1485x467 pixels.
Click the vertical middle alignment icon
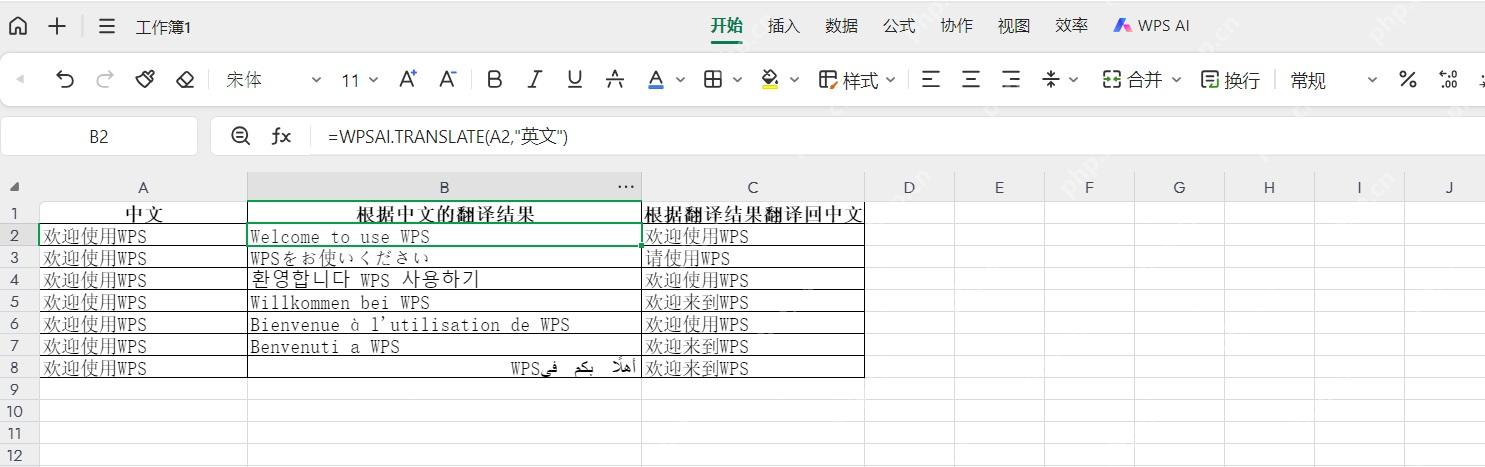[1050, 79]
